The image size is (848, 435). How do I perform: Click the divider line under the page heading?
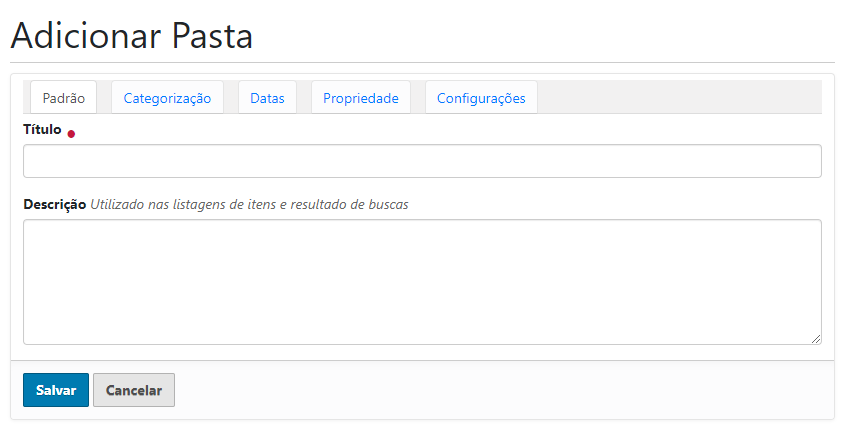(422, 63)
